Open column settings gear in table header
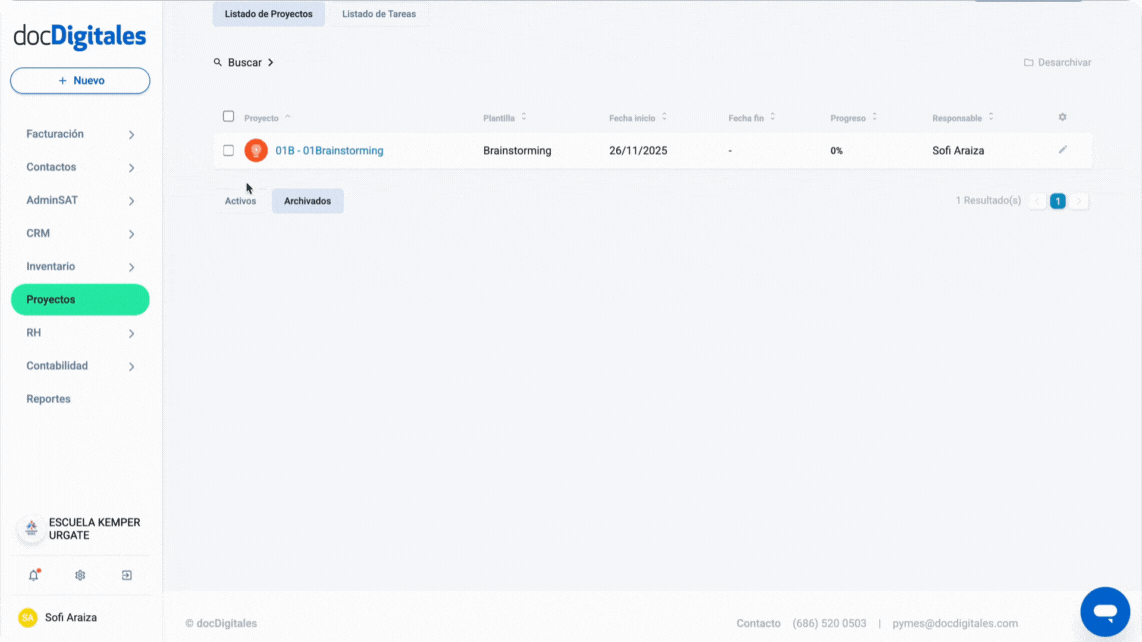This screenshot has height=642, width=1142. point(1062,117)
